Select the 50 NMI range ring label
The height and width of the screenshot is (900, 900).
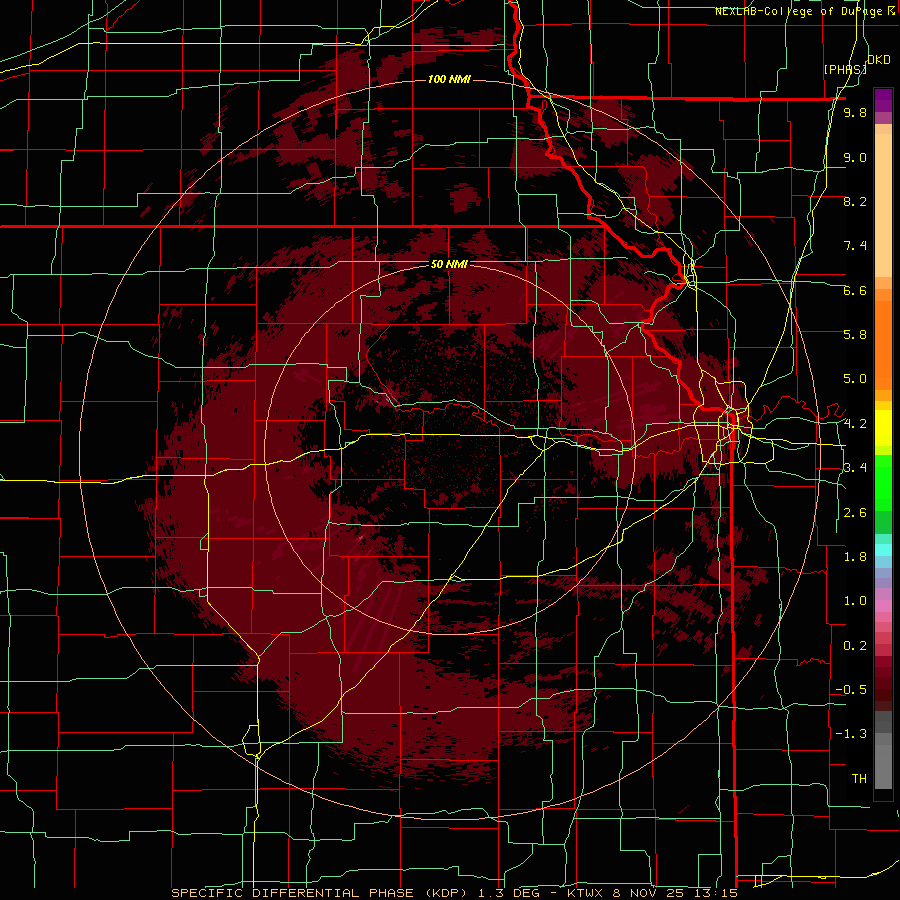449,264
